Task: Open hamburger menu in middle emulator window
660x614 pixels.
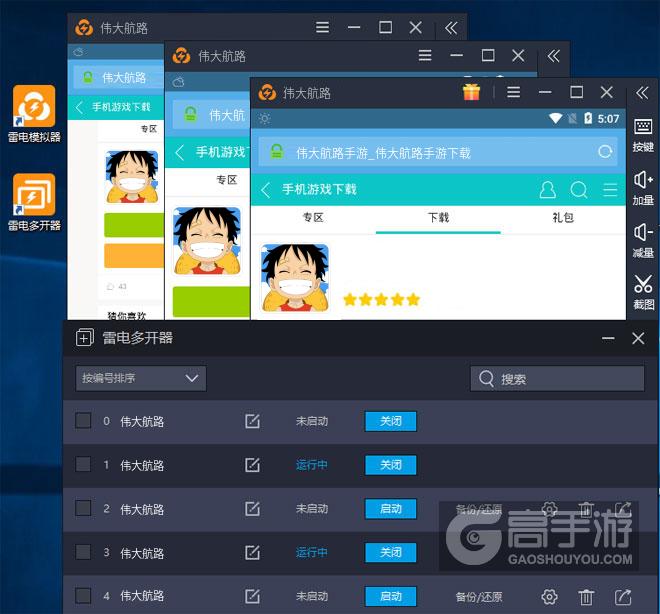Action: coord(425,55)
